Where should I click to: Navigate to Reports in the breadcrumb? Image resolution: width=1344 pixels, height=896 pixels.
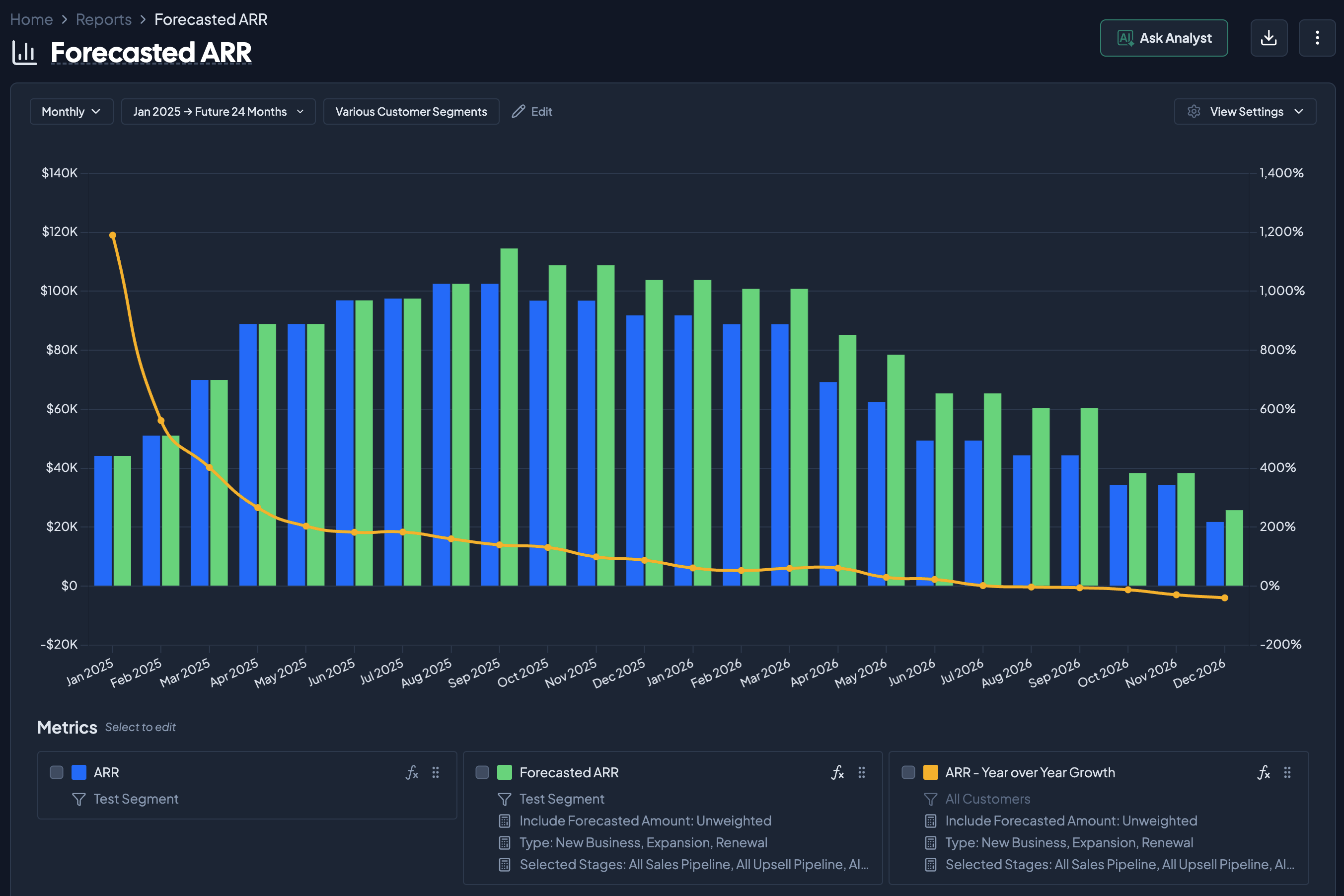coord(103,19)
